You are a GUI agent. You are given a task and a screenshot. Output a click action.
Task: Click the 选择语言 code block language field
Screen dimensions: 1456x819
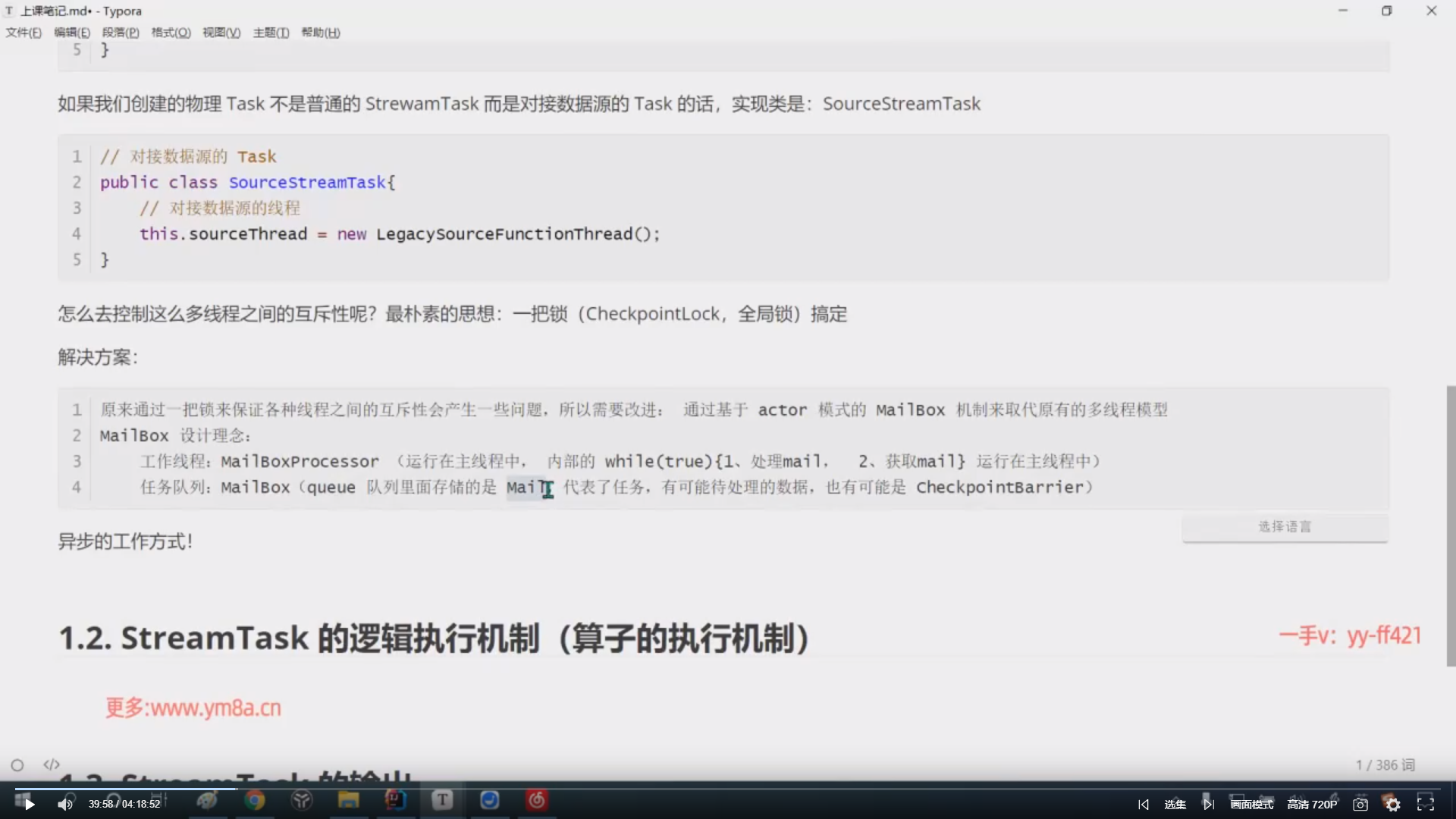point(1285,527)
